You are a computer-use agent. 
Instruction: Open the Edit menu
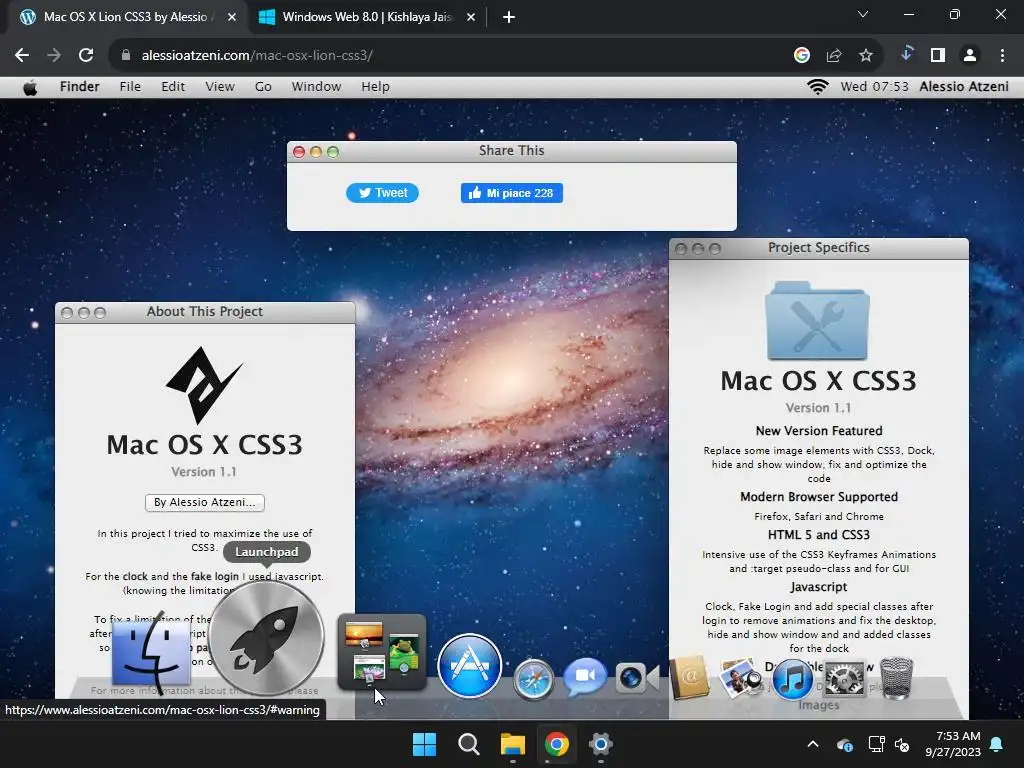[x=173, y=87]
